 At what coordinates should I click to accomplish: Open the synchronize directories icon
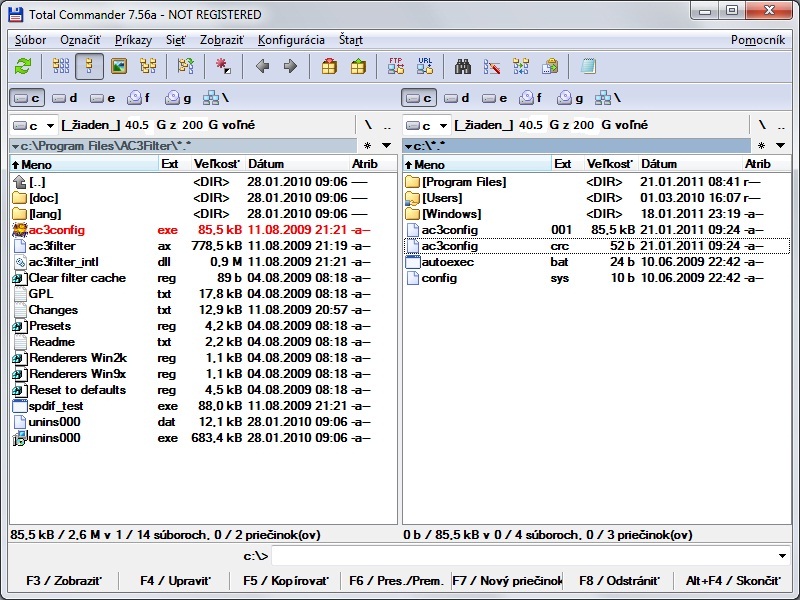(521, 66)
